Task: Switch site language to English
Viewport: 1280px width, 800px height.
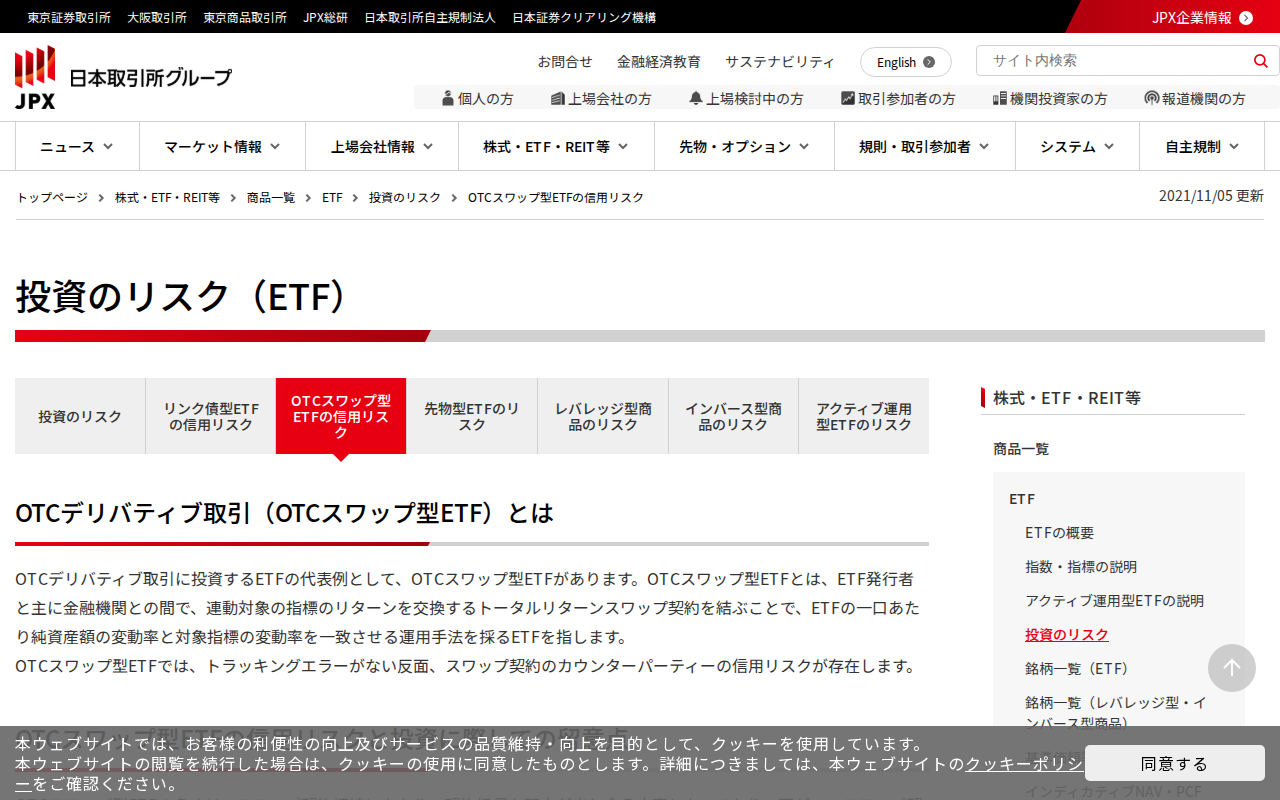Action: click(905, 62)
